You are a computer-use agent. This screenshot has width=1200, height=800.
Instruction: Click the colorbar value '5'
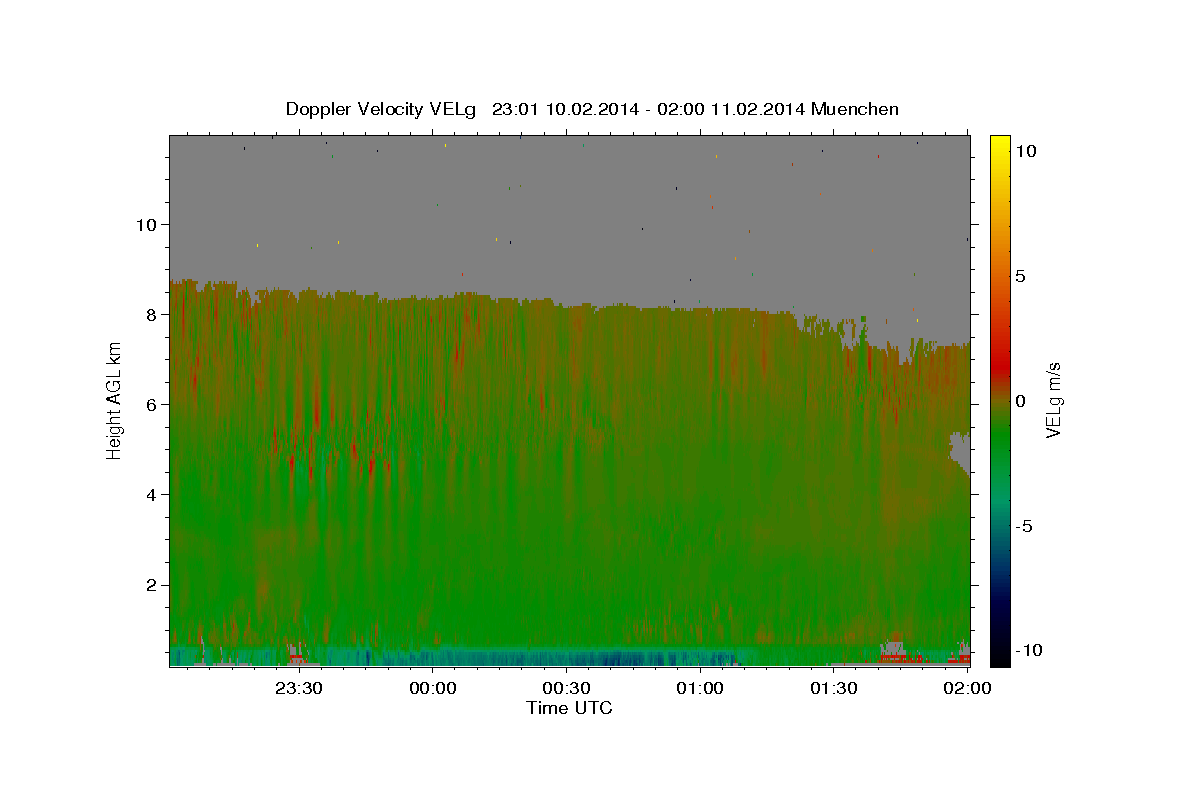[1020, 276]
